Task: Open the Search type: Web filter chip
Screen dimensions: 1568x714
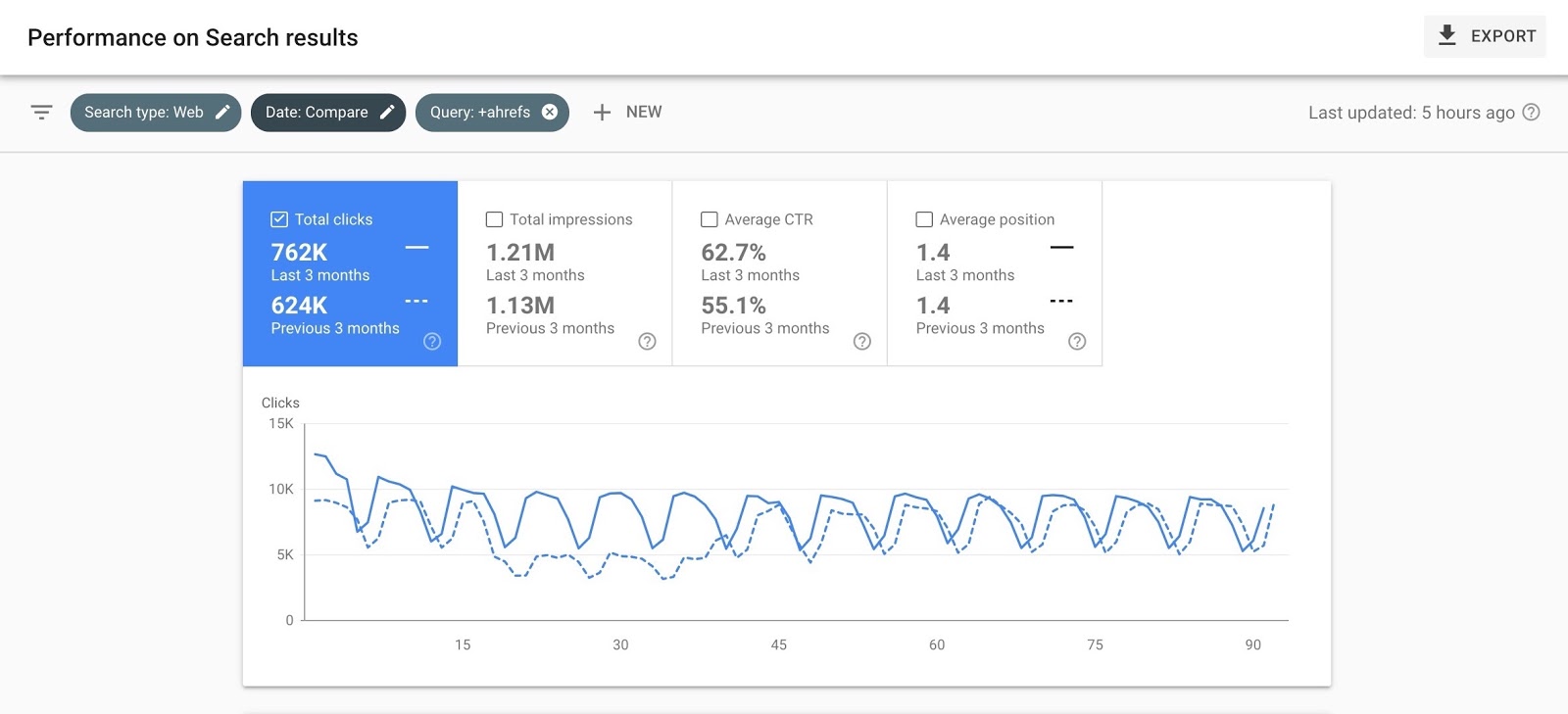Action: tap(143, 113)
